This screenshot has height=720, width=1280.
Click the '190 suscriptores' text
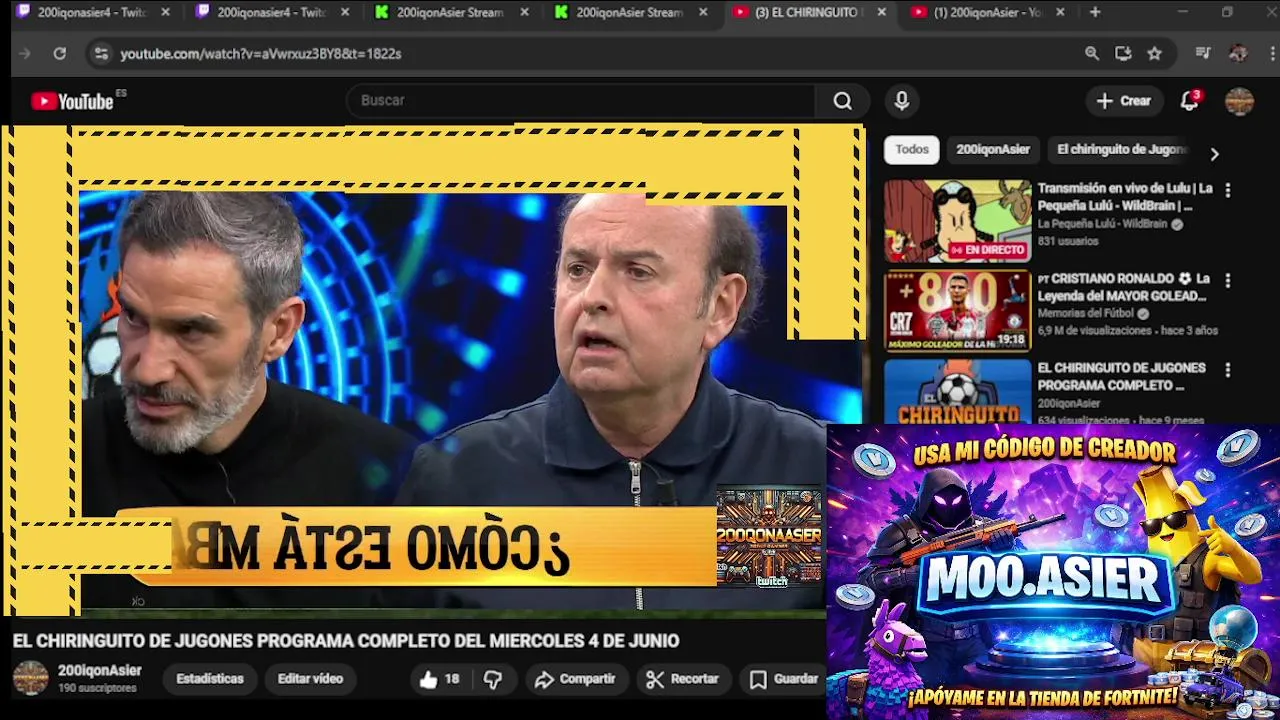(x=97, y=689)
